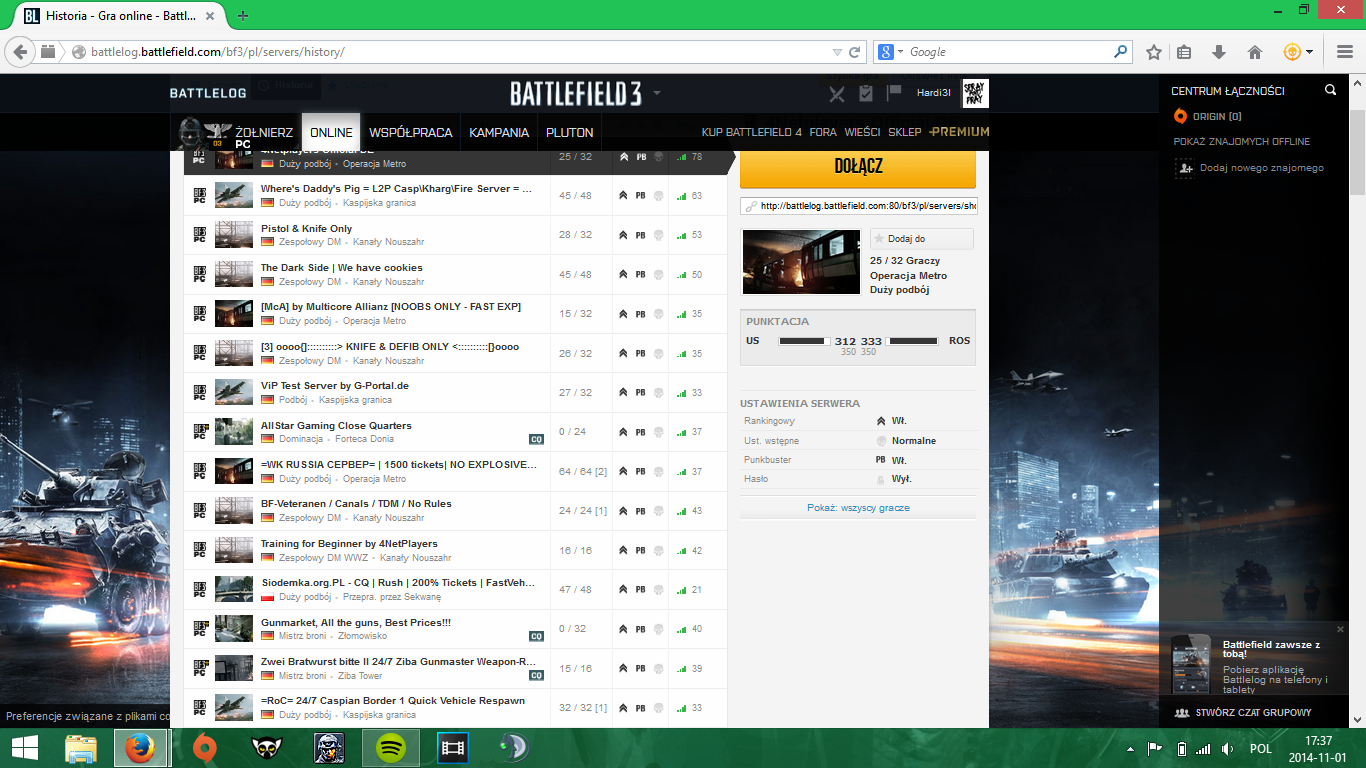The width and height of the screenshot is (1366, 768).
Task: Open the clipboard assignments icon in header
Action: click(x=866, y=93)
